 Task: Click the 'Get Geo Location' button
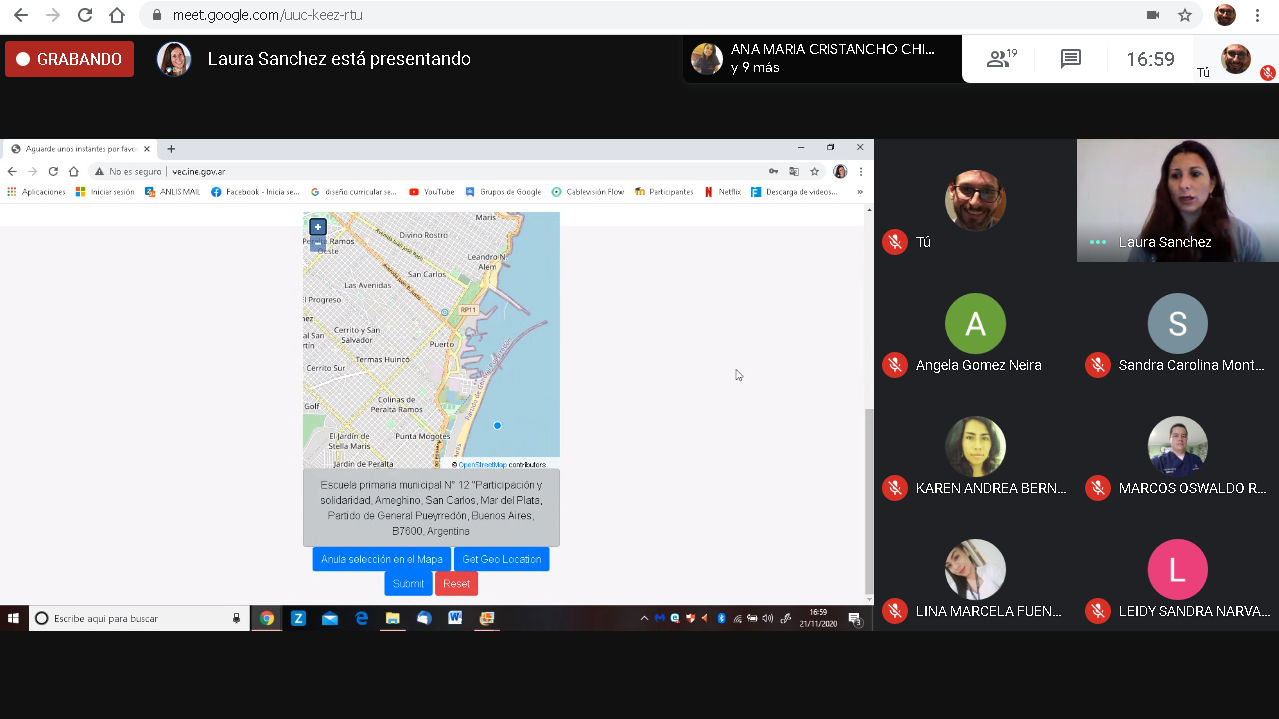tap(501, 559)
